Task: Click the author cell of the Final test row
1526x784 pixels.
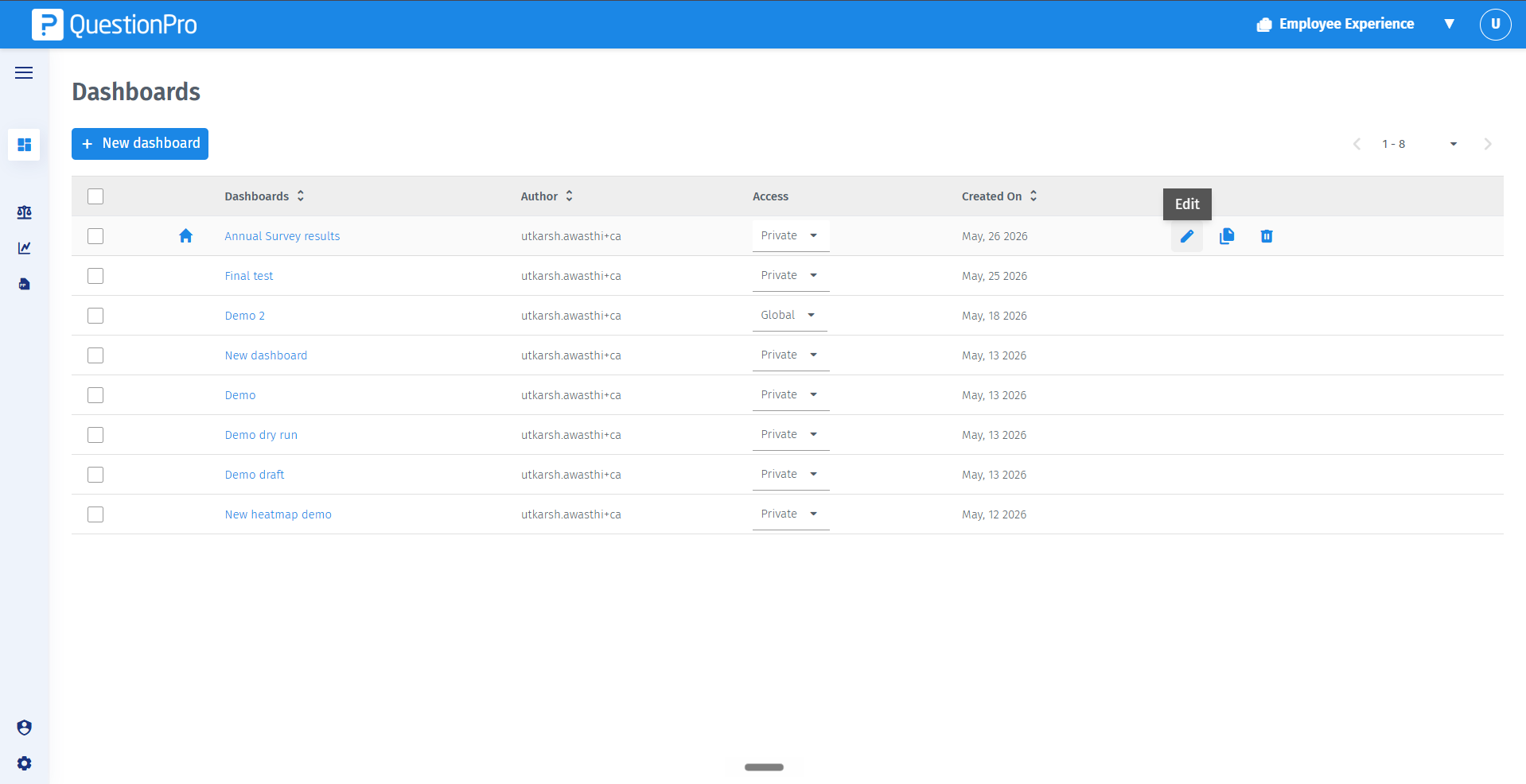Action: click(x=570, y=276)
